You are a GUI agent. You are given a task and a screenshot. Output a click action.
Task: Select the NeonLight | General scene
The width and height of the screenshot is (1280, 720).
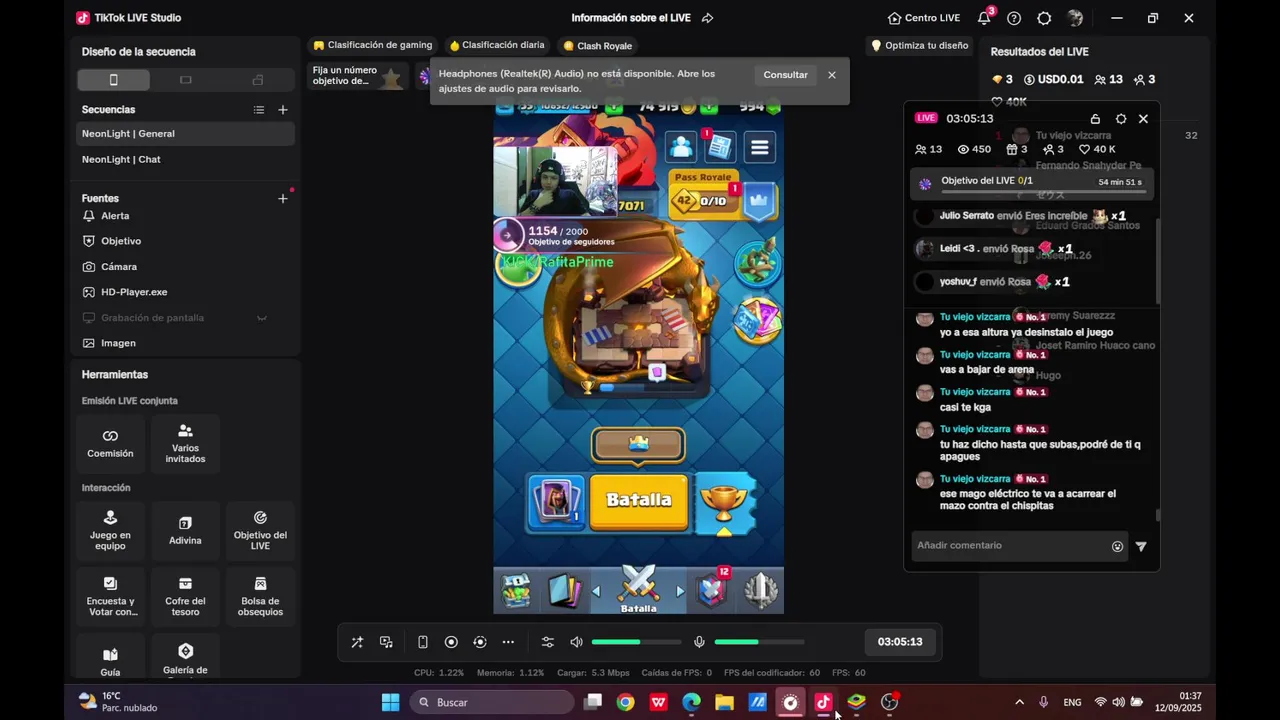186,134
